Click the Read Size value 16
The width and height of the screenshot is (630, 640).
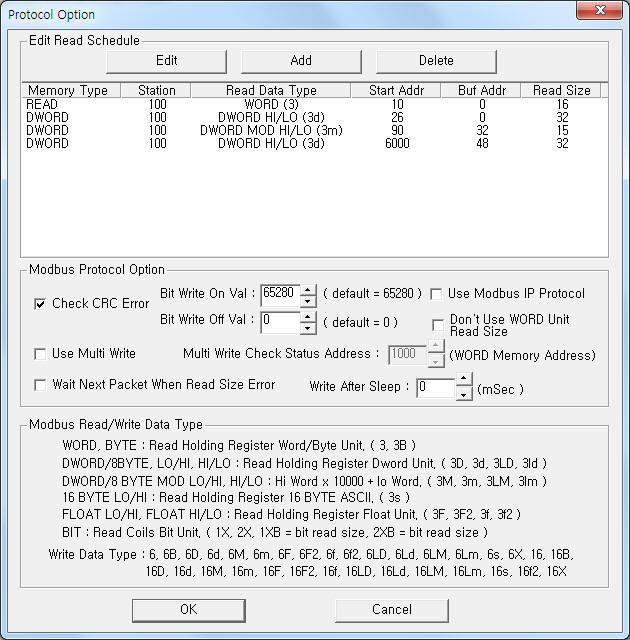click(562, 104)
